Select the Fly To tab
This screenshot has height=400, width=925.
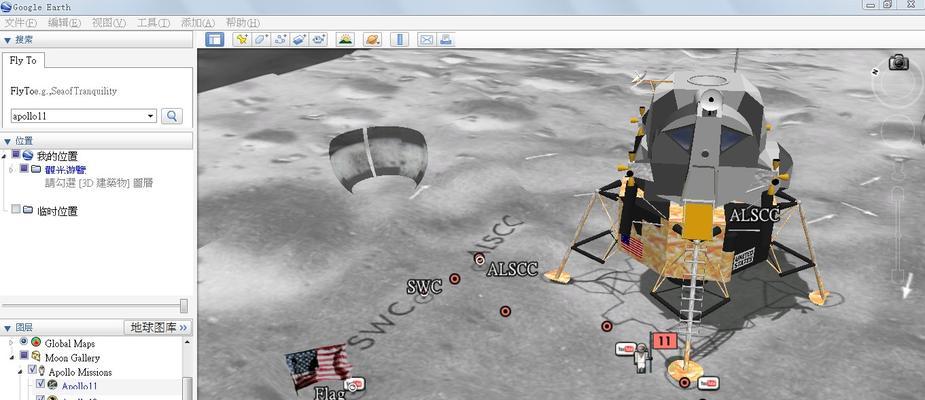23,60
